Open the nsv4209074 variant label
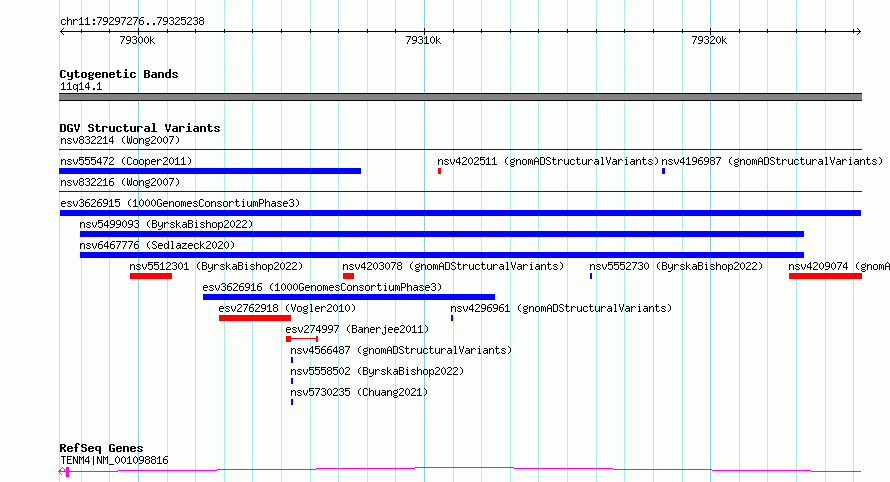 pyautogui.click(x=839, y=266)
